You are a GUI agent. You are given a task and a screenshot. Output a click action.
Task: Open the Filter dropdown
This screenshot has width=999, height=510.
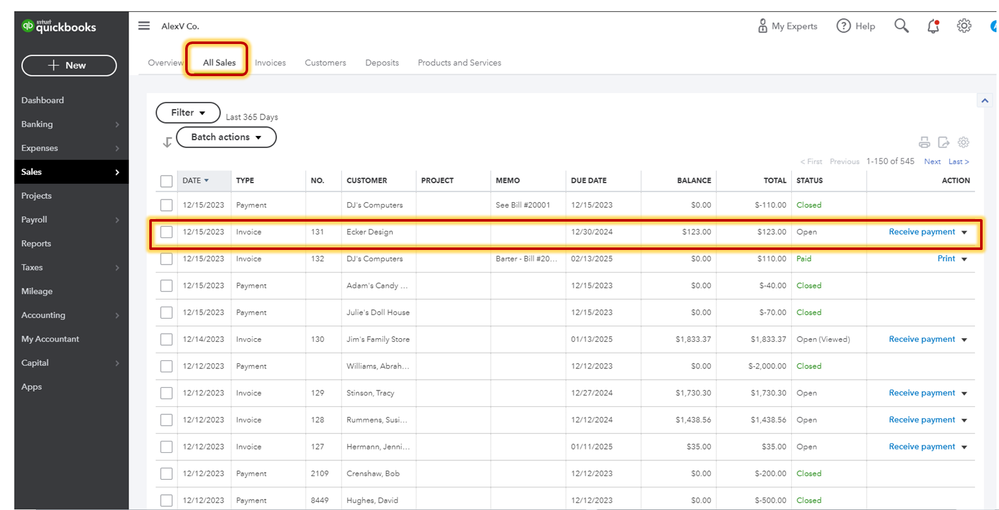pyautogui.click(x=188, y=113)
